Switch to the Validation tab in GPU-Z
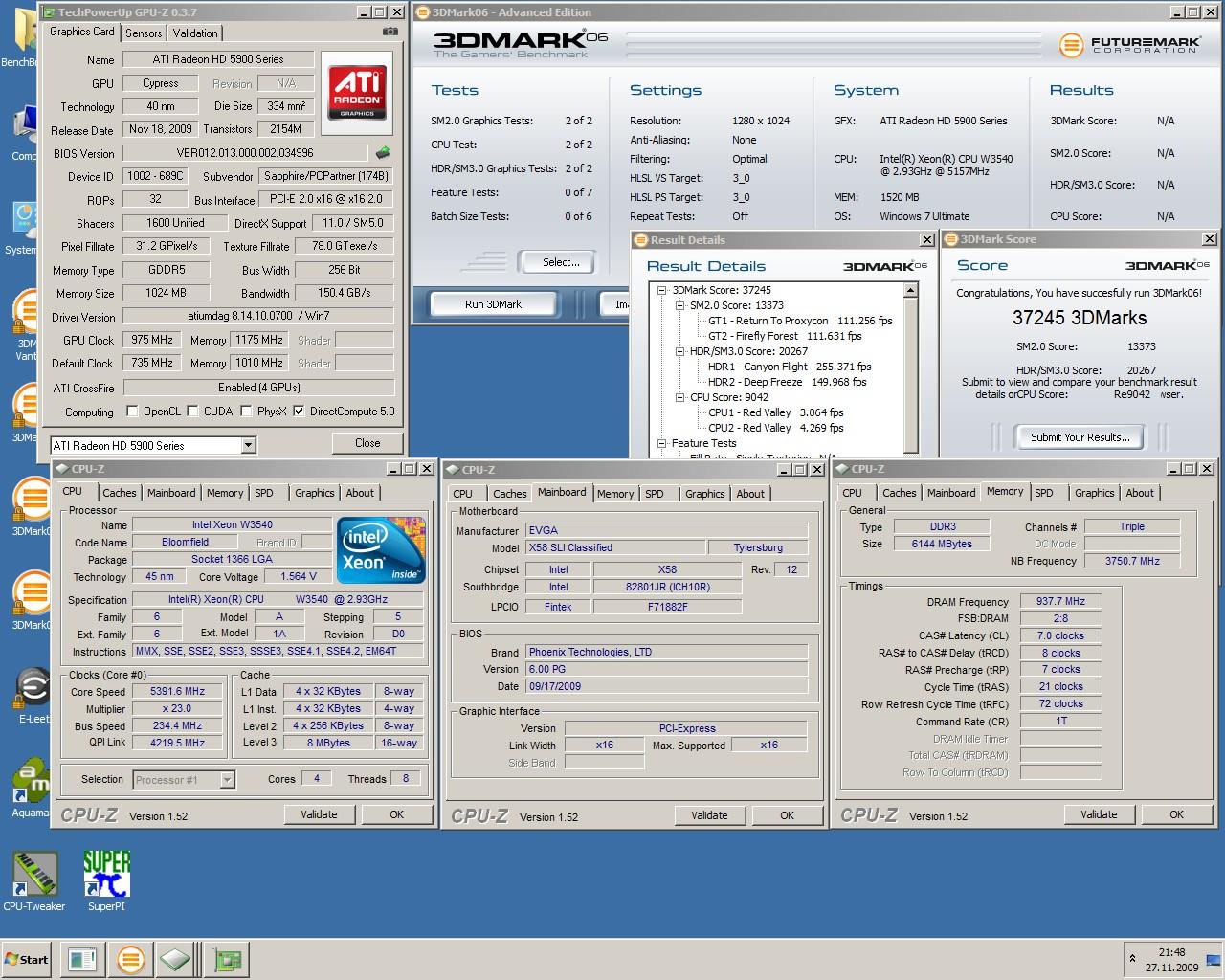The image size is (1225, 980). [195, 33]
